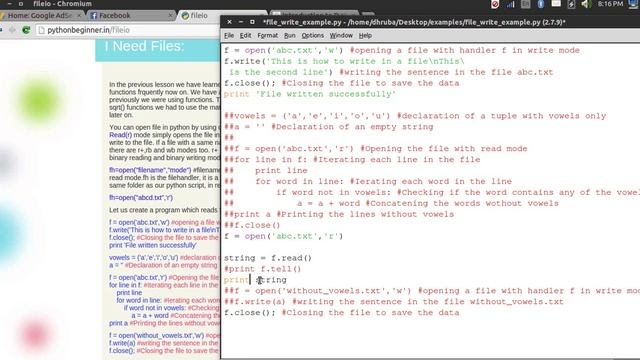Click 'print 'File written successfully'' on webpage
The height and width of the screenshot is (360, 640).
click(153, 245)
